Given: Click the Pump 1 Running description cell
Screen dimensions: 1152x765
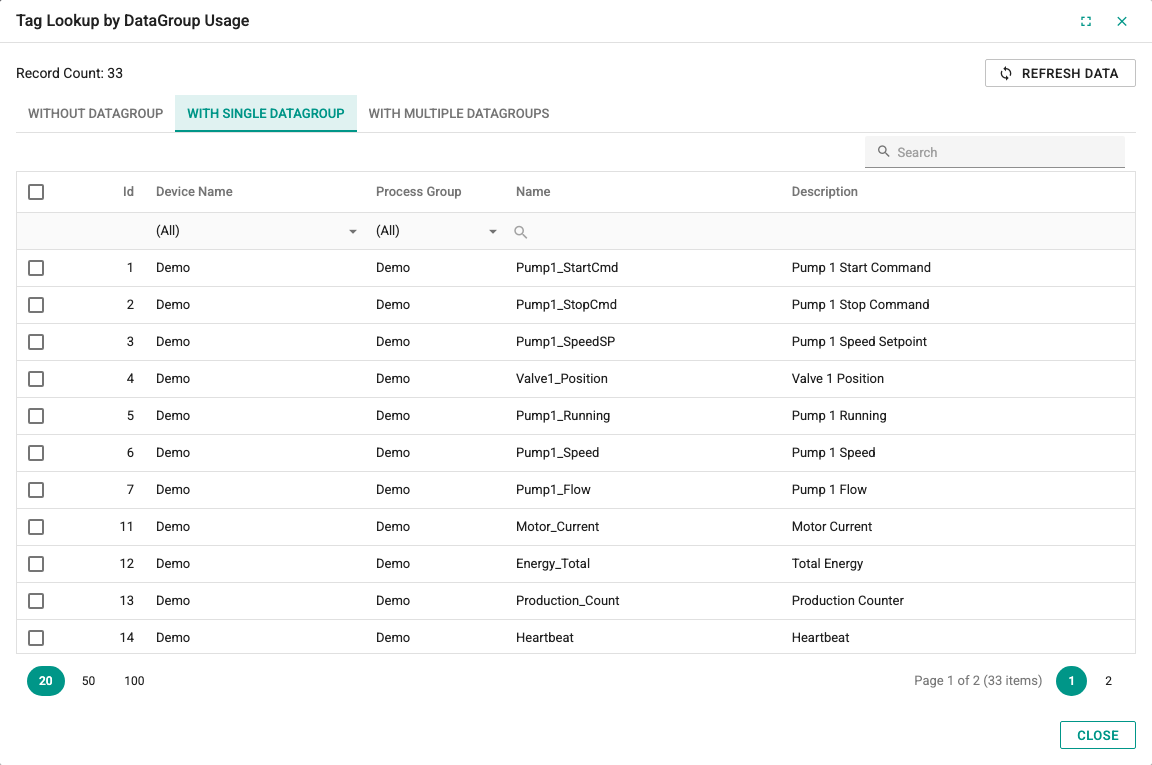Looking at the screenshot, I should (x=839, y=415).
